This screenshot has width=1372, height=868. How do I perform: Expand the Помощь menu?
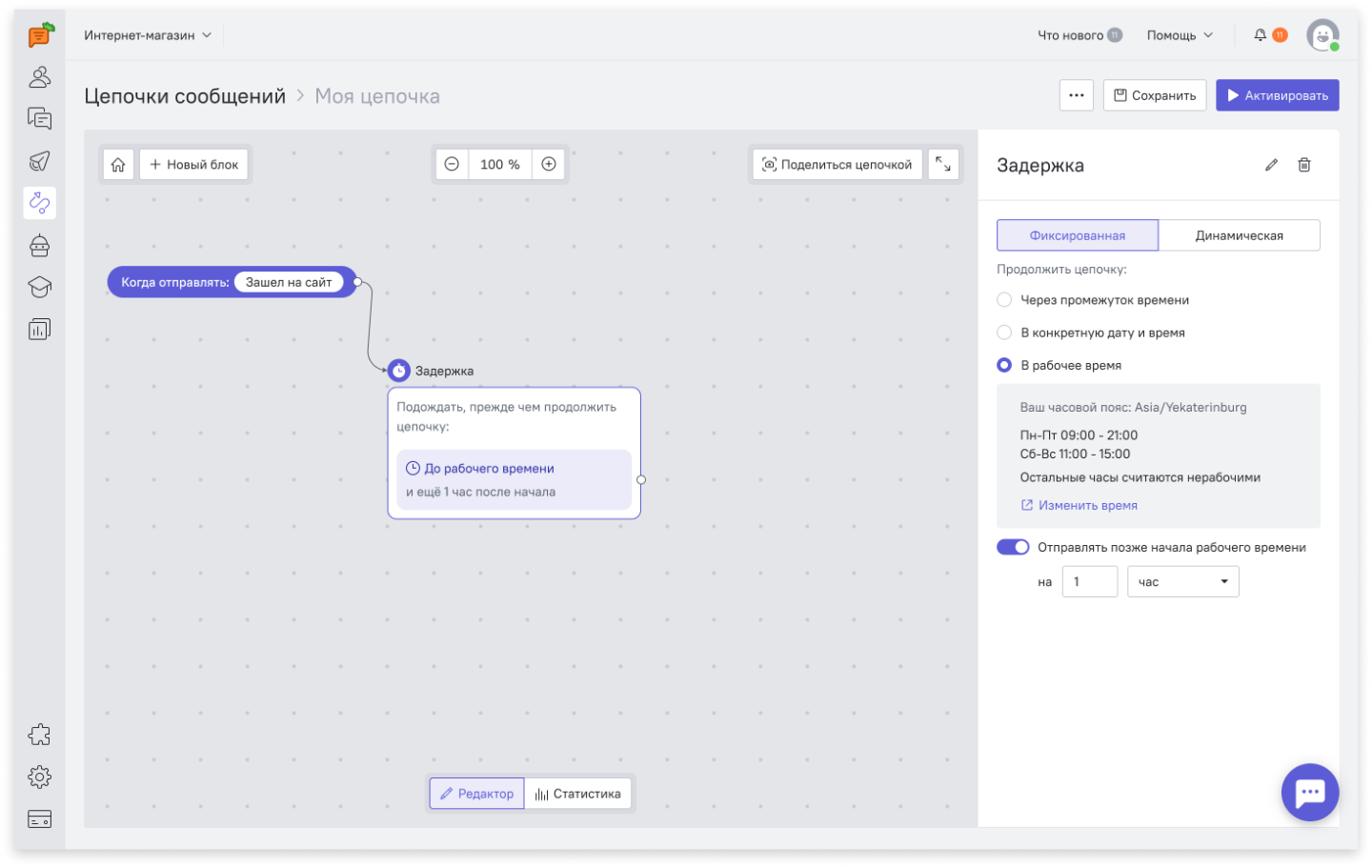coord(1180,35)
